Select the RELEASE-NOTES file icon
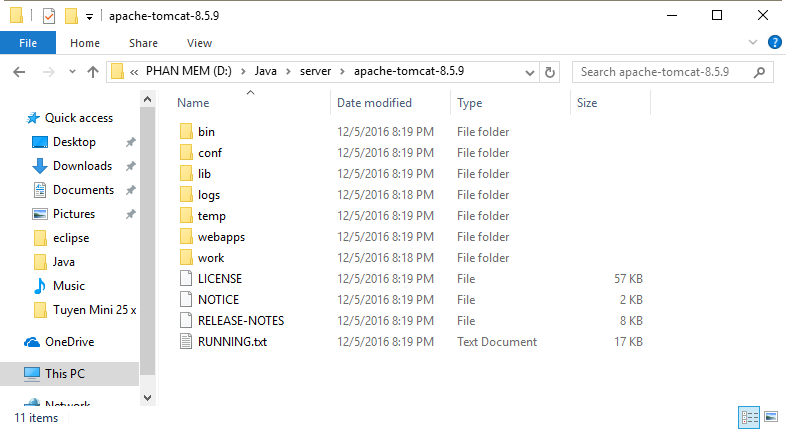This screenshot has height=429, width=786. click(186, 321)
